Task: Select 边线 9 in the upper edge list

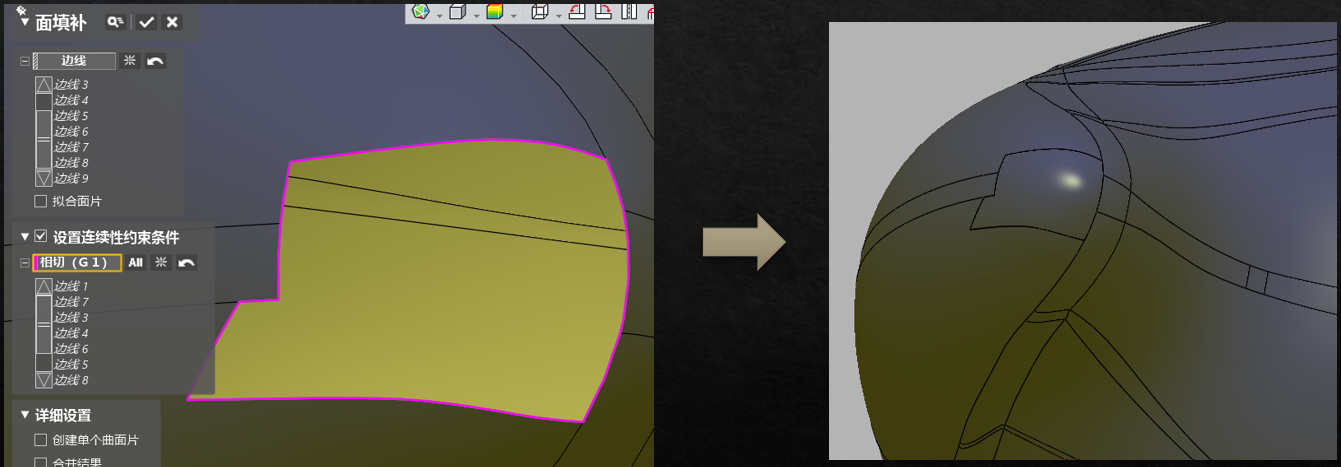Action: (71, 178)
